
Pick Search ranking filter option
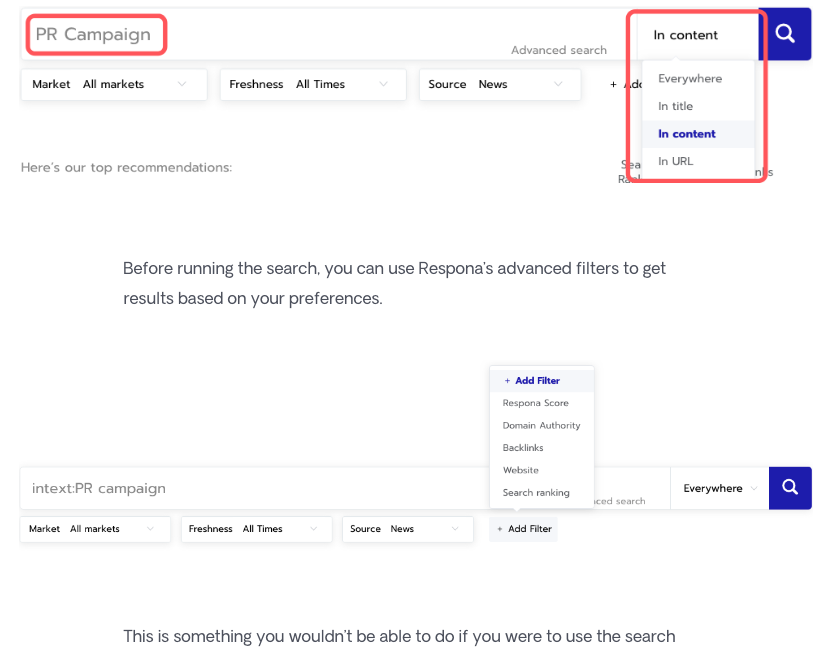[x=536, y=492]
